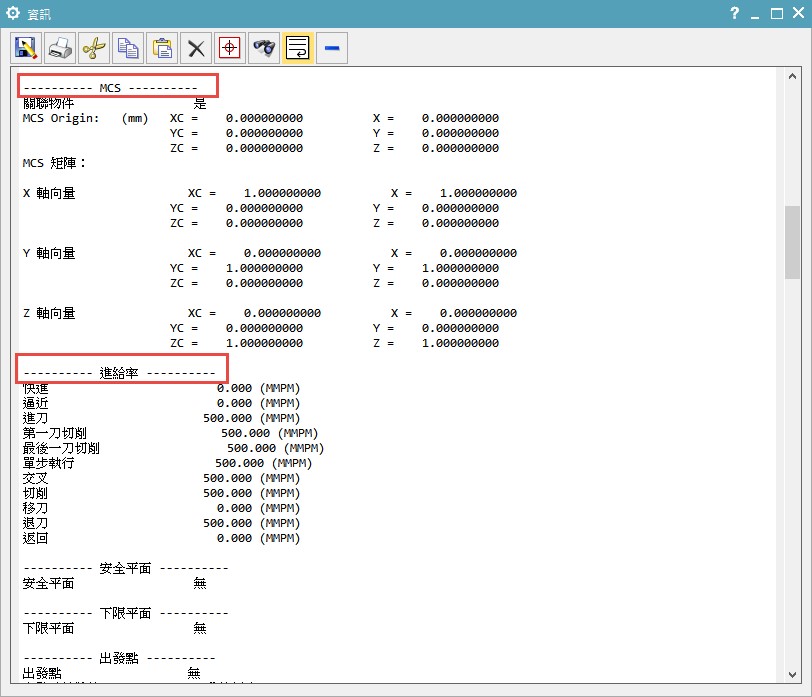
Task: Click the 進給率 section header
Action: (119, 373)
